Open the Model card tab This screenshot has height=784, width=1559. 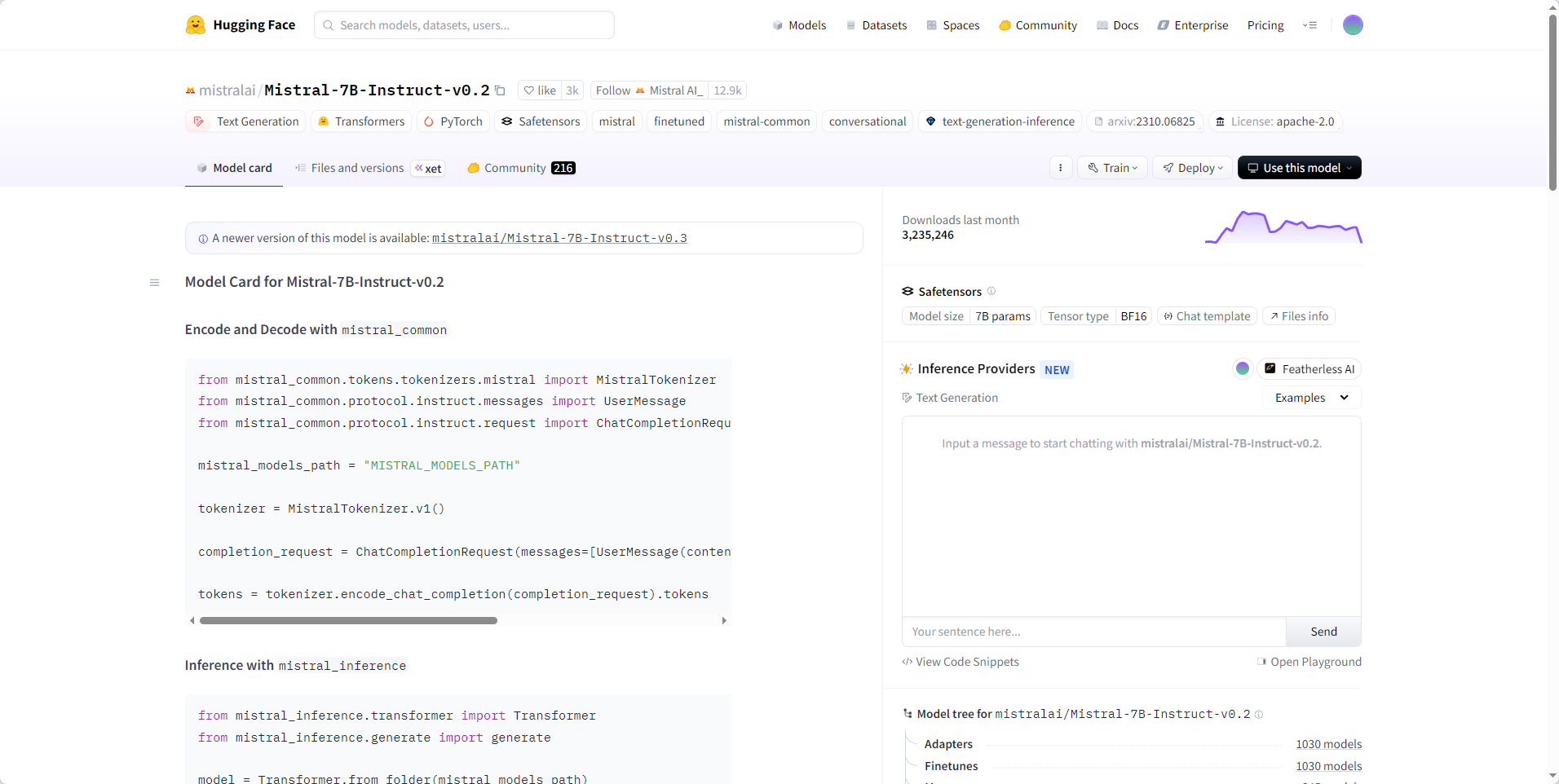234,168
